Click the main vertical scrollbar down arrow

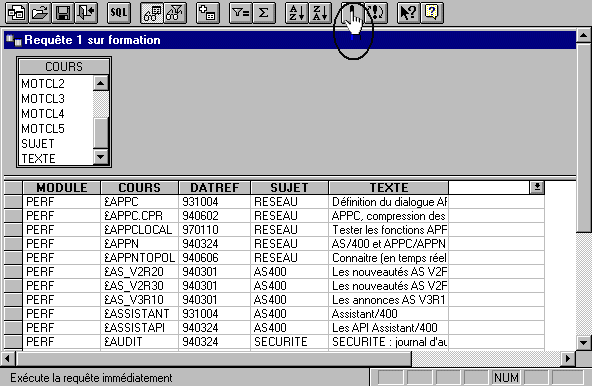pos(584,343)
